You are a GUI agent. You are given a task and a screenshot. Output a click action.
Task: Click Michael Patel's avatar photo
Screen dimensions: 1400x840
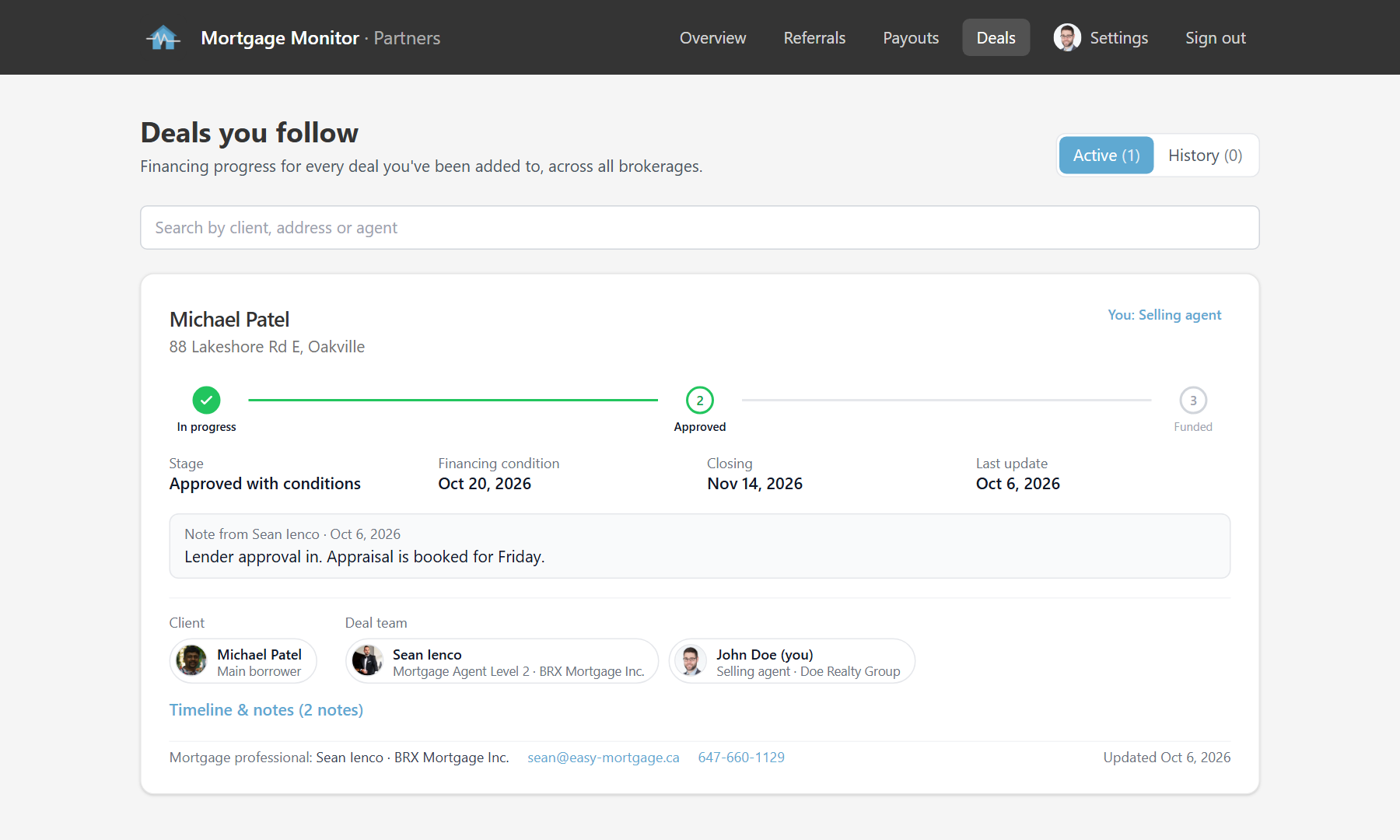191,661
